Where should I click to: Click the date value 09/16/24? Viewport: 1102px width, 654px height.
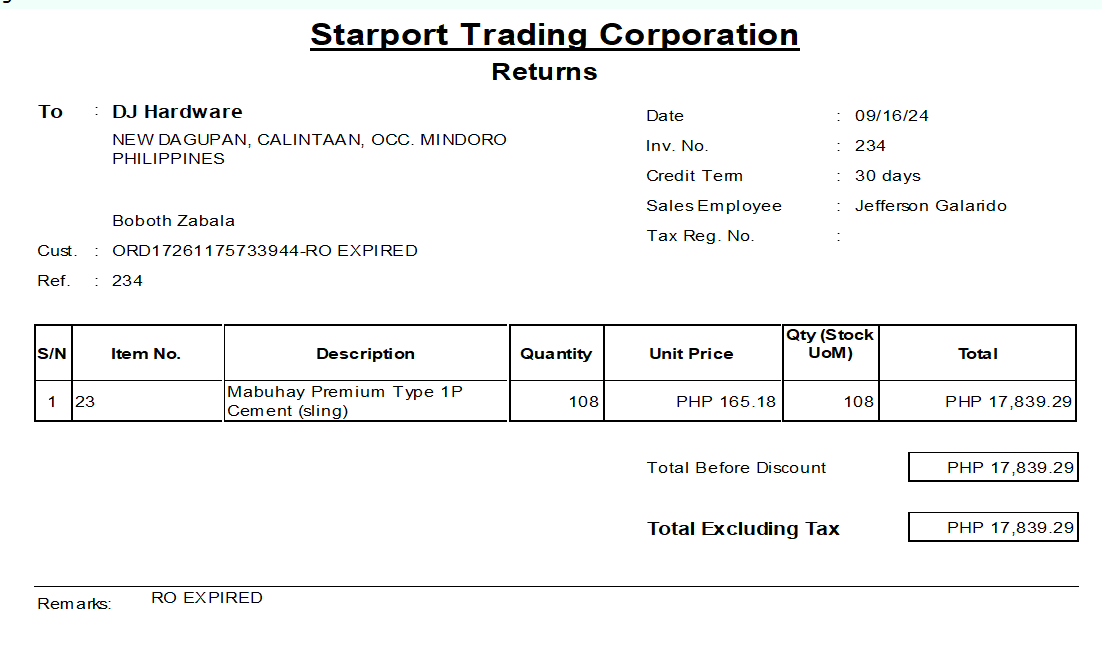tap(891, 116)
